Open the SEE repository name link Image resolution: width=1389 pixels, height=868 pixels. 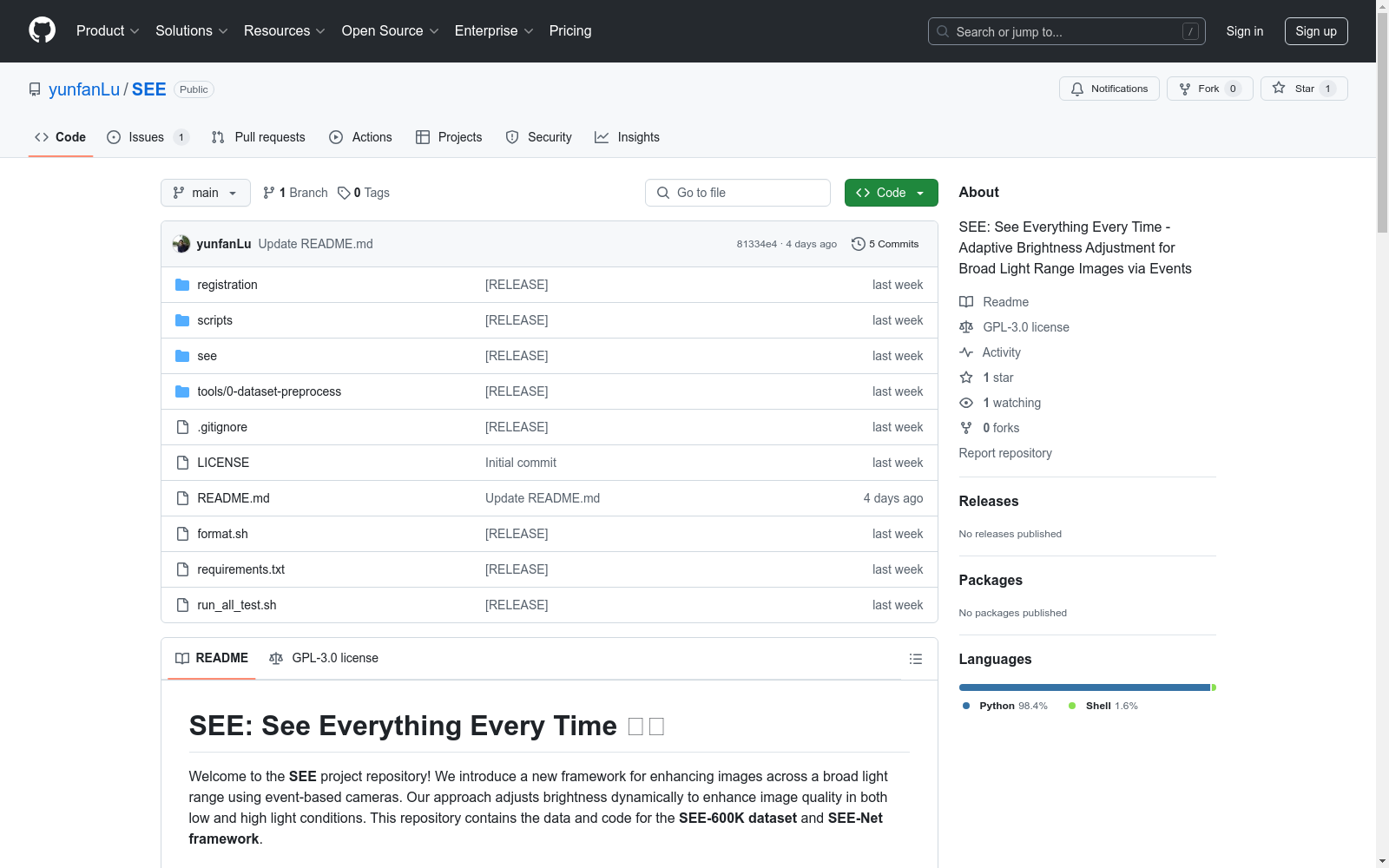149,89
